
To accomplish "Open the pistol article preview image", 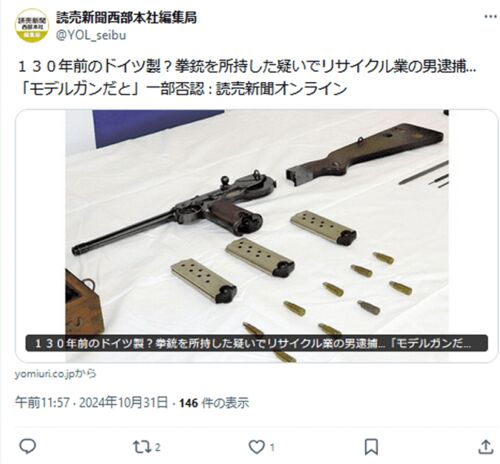I will coord(257,236).
